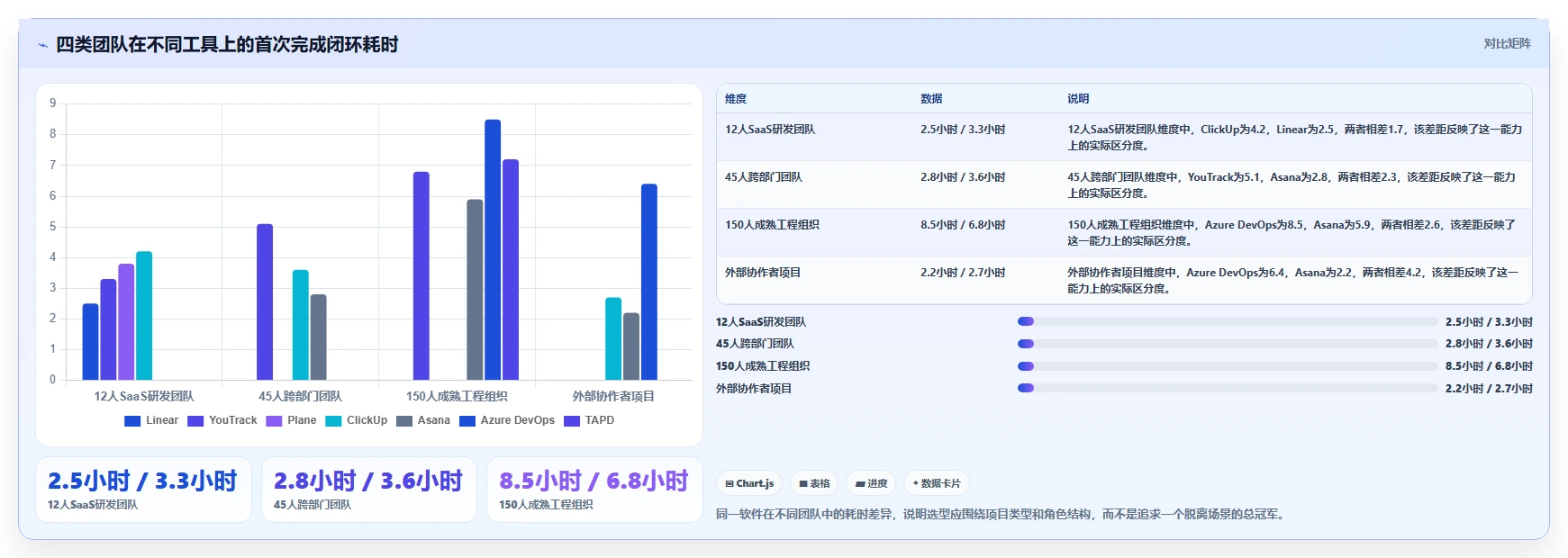This screenshot has width=1568, height=558.
Task: Click the Linear bar for 12人SaaS研发团队
Action: (x=90, y=342)
